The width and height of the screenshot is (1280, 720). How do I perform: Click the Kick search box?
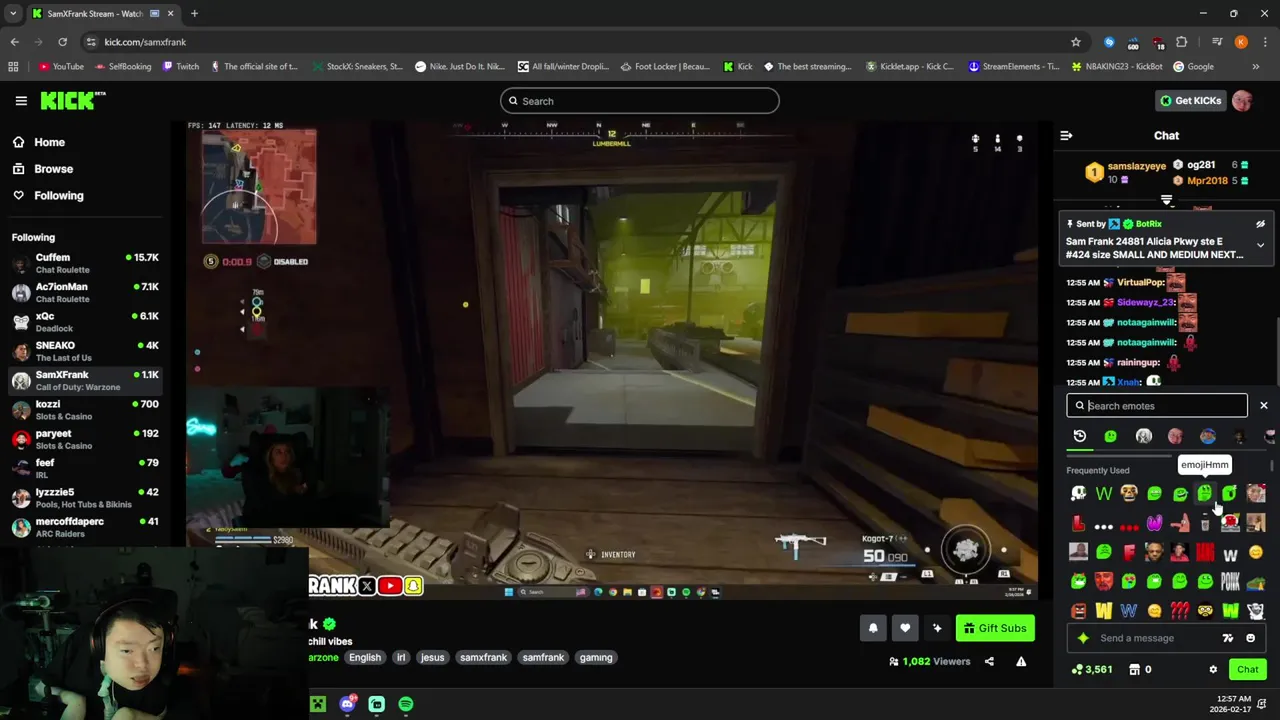640,100
